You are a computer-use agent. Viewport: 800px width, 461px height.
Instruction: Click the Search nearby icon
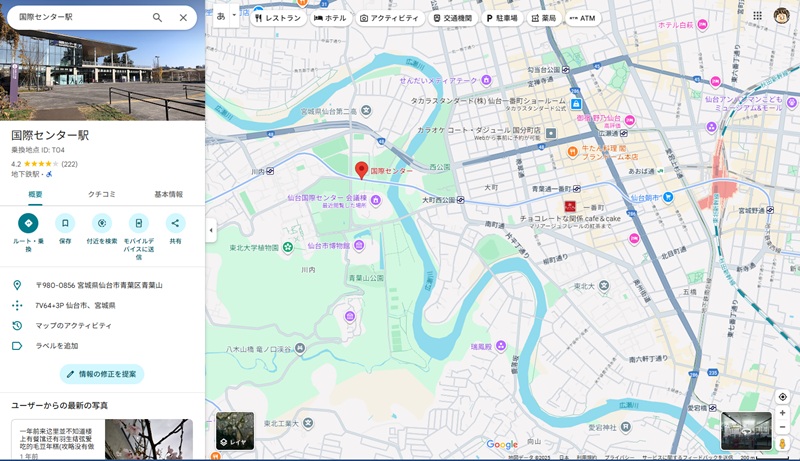(x=102, y=223)
